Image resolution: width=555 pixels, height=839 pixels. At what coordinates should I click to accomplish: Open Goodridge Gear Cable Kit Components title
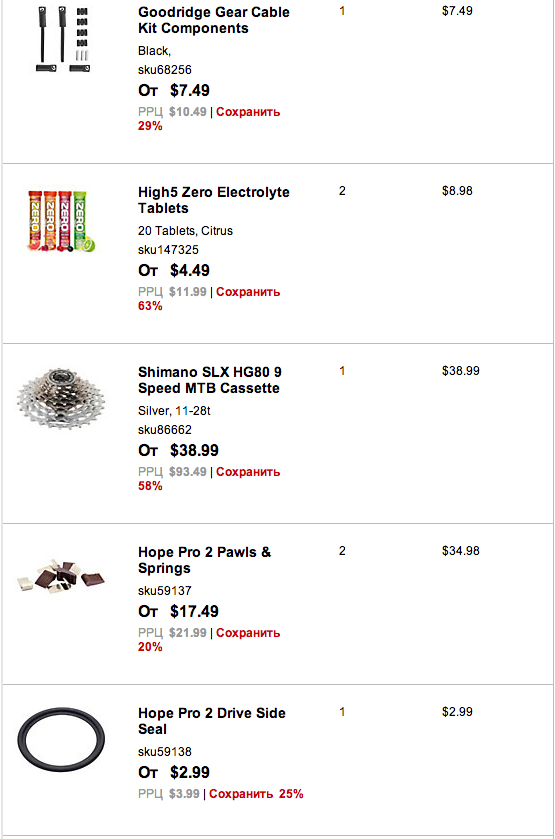pos(214,20)
